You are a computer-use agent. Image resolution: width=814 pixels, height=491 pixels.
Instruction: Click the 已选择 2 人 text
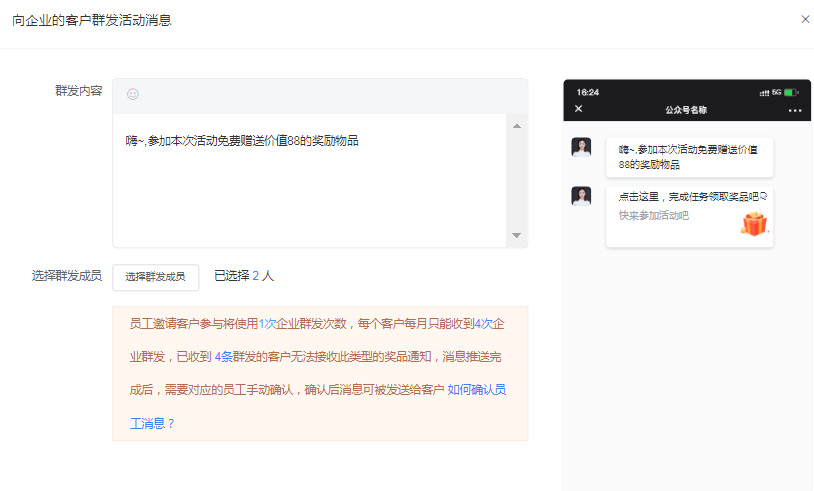click(244, 276)
